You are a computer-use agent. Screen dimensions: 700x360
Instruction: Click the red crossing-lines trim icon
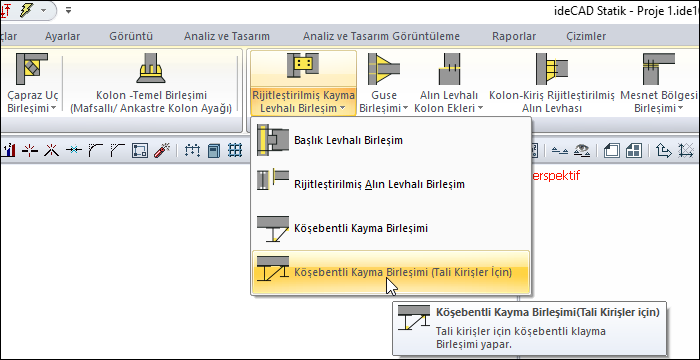[52, 151]
